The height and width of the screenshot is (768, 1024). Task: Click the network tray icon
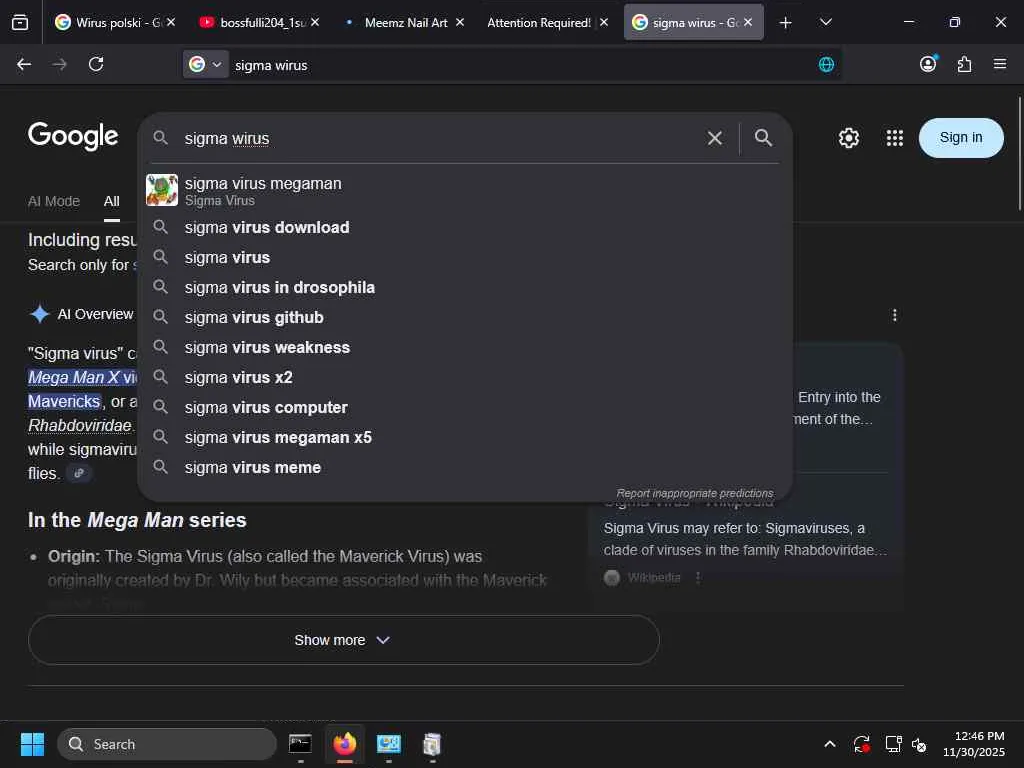(x=893, y=744)
